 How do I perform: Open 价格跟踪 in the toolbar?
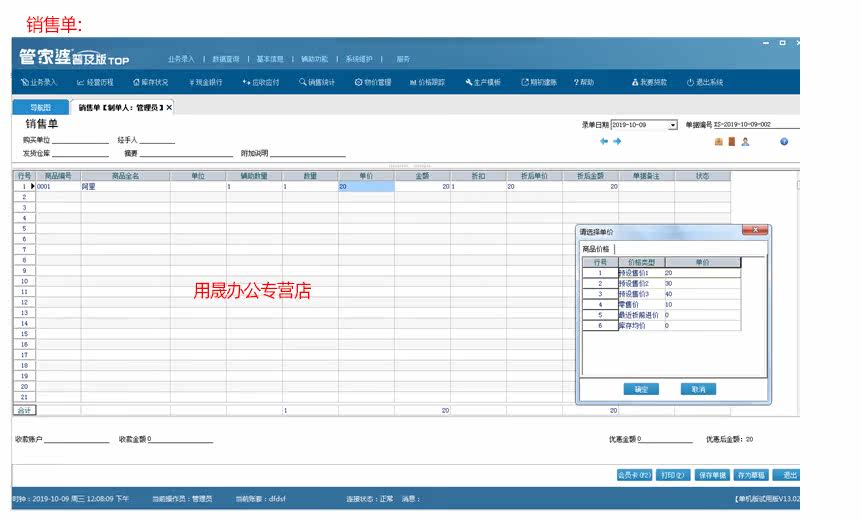(x=427, y=82)
